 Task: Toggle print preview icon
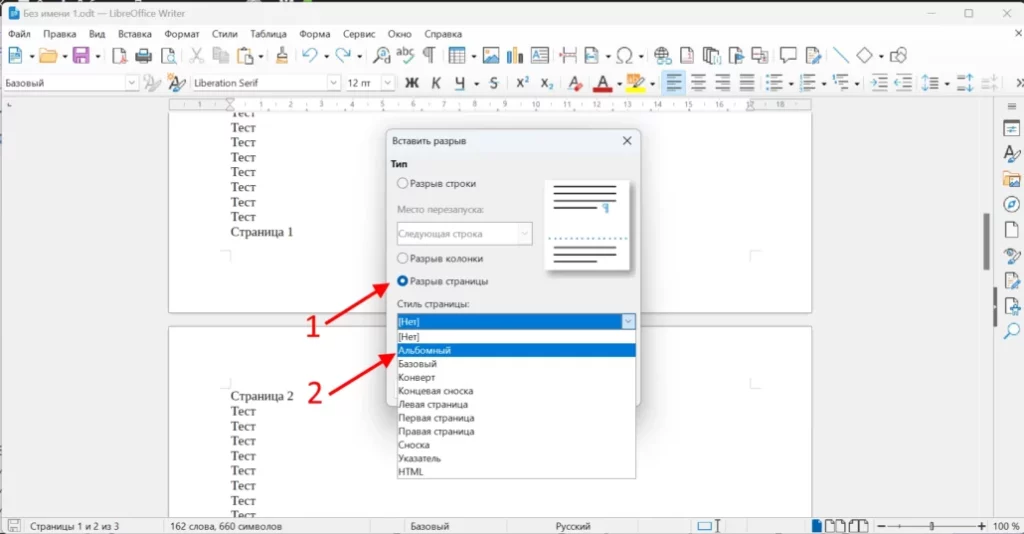168,56
